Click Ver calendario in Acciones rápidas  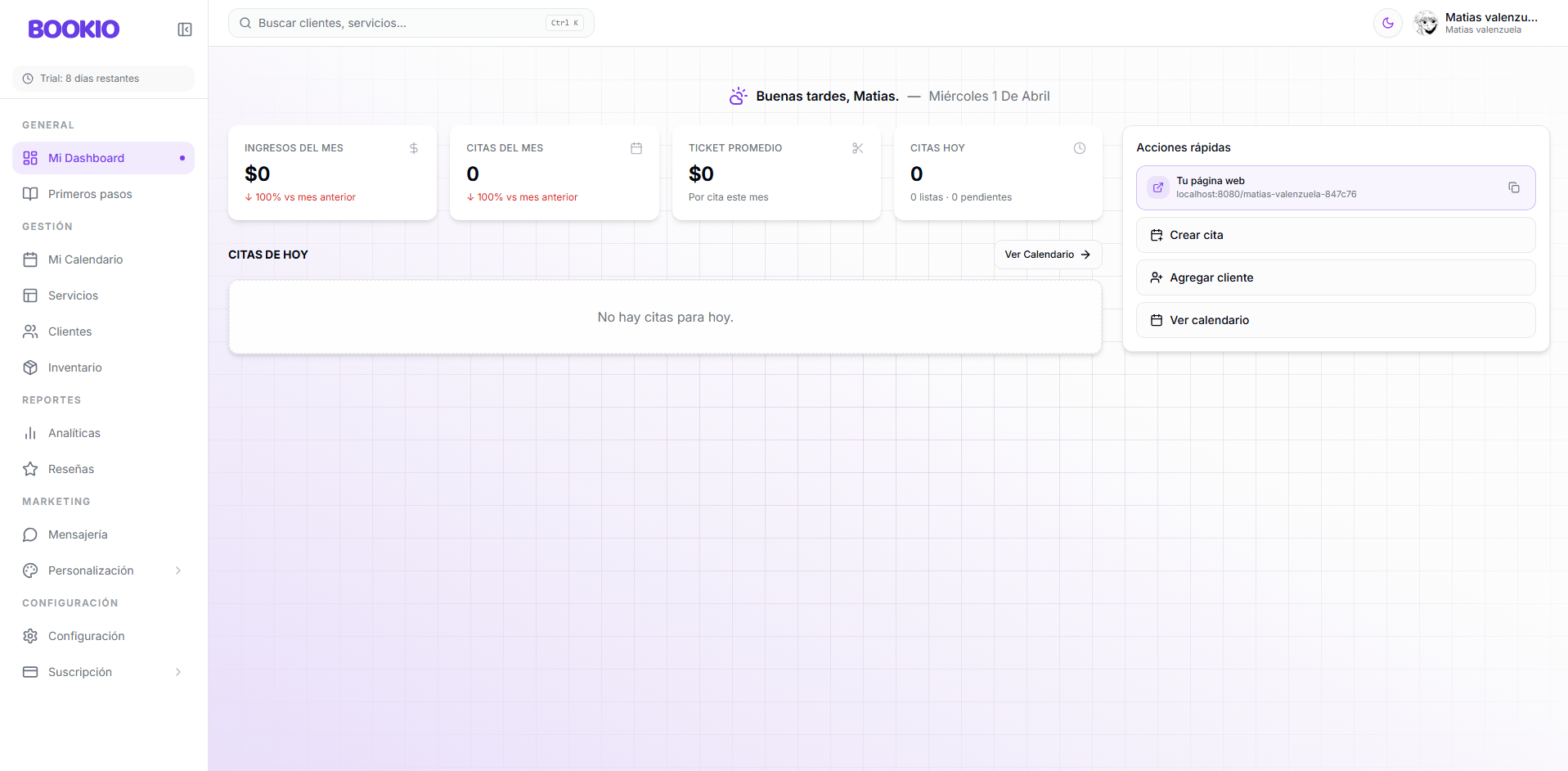(x=1336, y=320)
